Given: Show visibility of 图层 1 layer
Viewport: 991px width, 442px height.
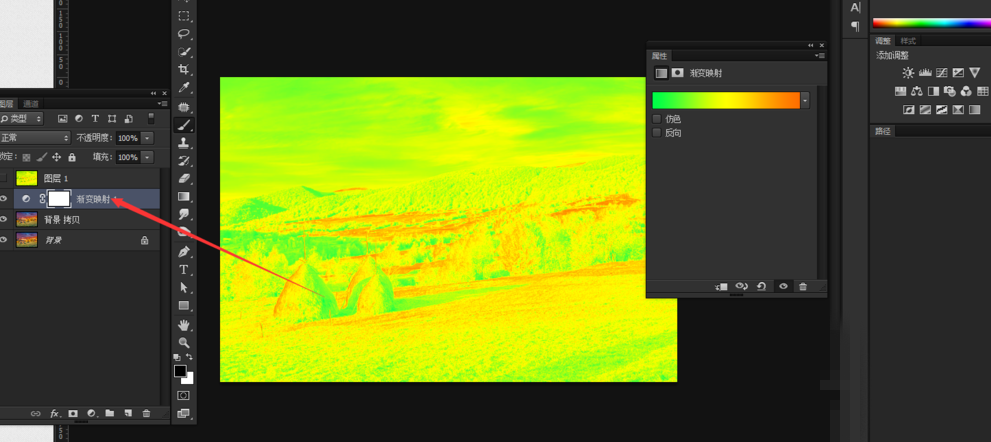Looking at the screenshot, I should (3, 178).
